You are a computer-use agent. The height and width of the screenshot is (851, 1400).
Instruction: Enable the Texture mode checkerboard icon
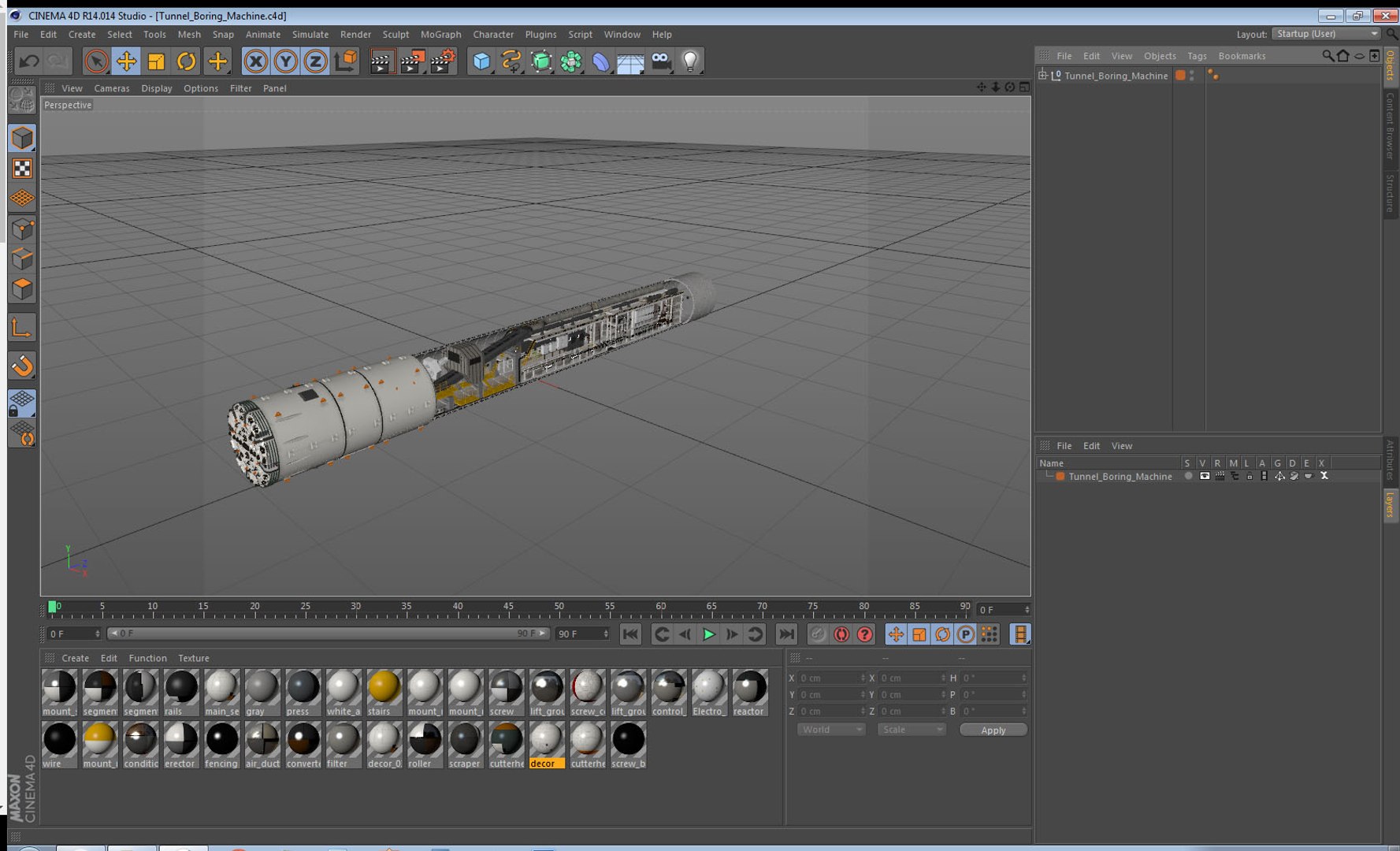[x=22, y=168]
